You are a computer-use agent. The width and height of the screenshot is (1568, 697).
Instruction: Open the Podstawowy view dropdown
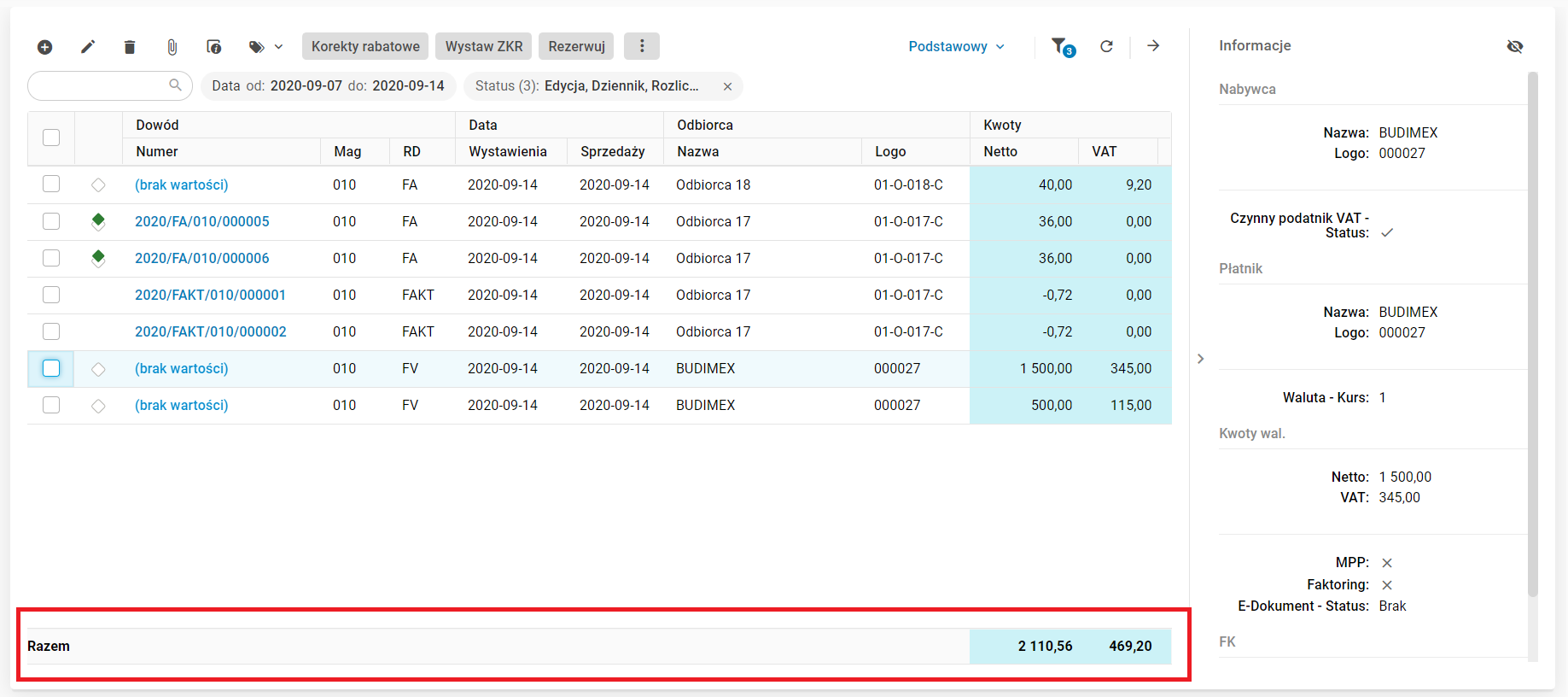tap(956, 46)
